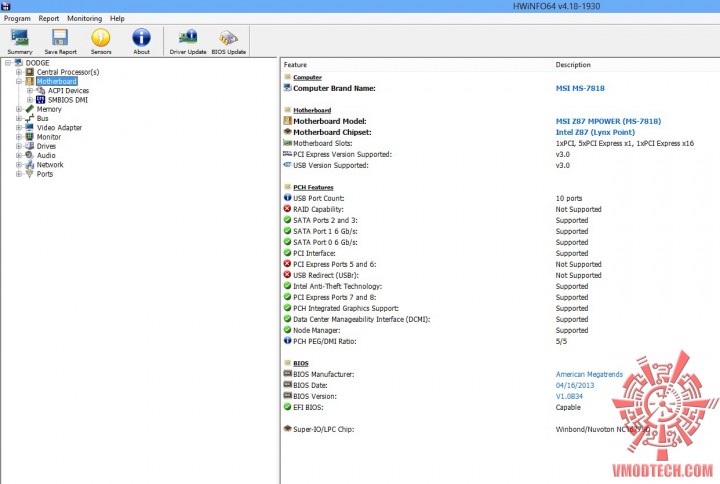Expand the Drives node
The height and width of the screenshot is (484, 720).
point(19,146)
